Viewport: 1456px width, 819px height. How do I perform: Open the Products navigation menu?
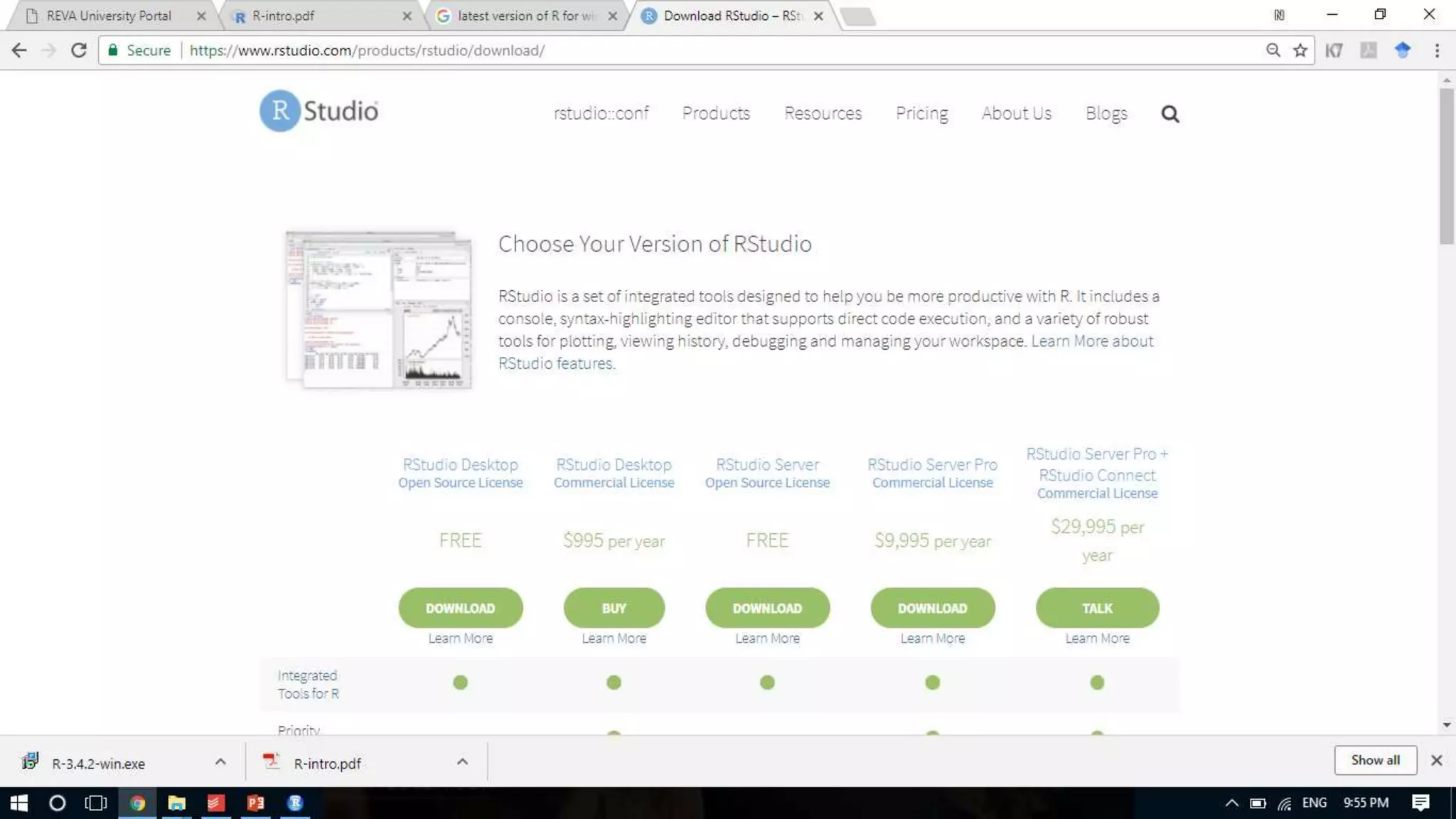coord(715,113)
